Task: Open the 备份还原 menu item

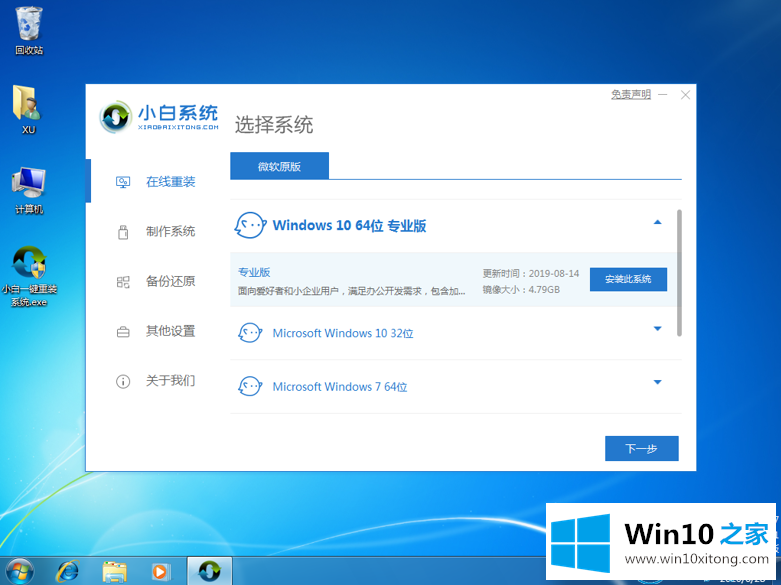Action: pos(171,281)
